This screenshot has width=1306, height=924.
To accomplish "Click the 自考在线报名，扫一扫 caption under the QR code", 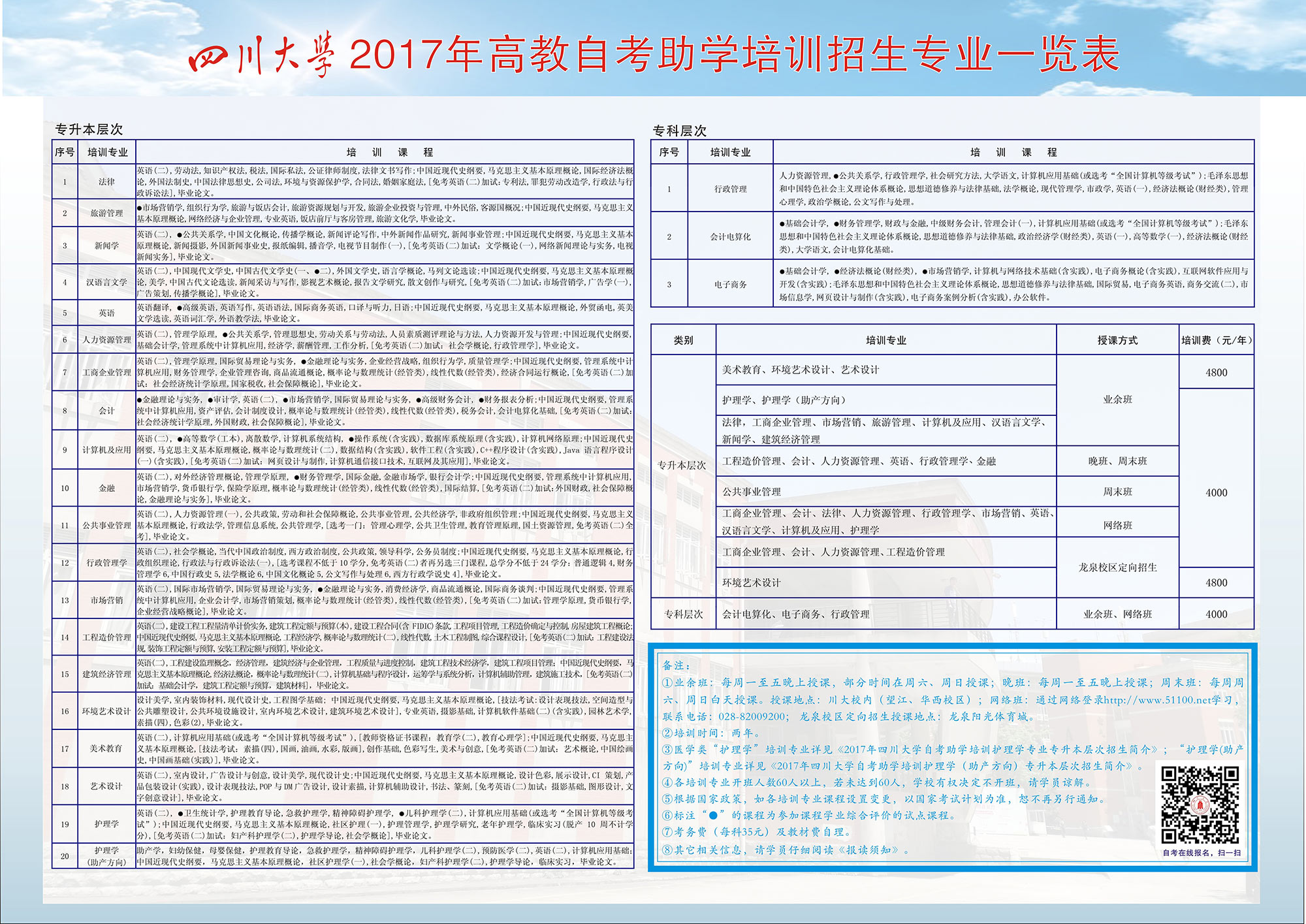I will (x=1201, y=852).
